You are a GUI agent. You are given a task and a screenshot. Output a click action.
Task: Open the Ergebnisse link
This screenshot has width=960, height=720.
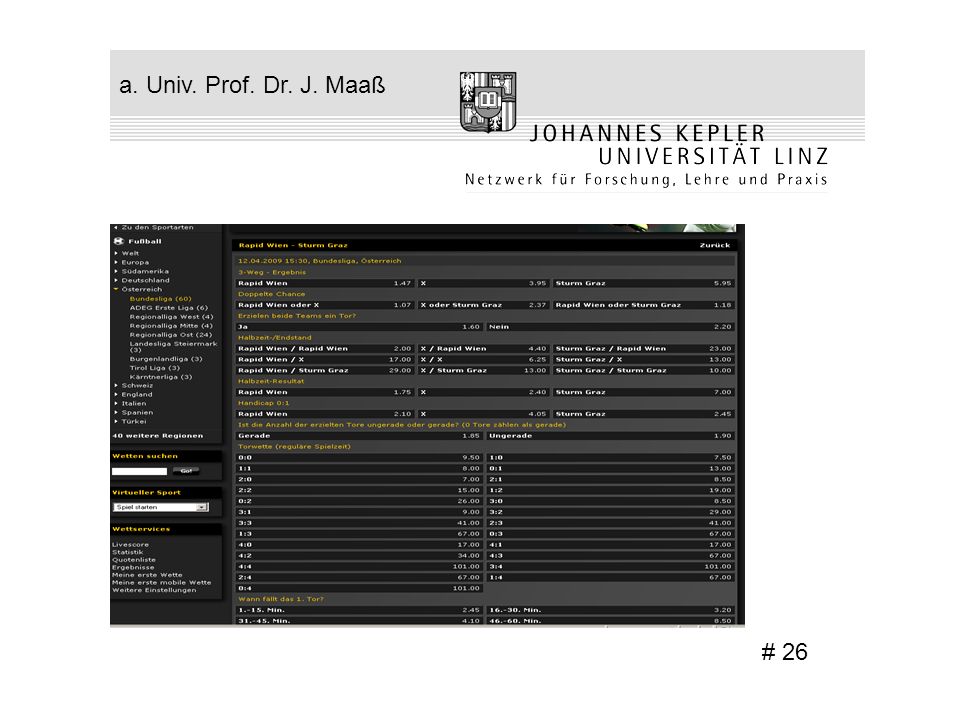[133, 568]
